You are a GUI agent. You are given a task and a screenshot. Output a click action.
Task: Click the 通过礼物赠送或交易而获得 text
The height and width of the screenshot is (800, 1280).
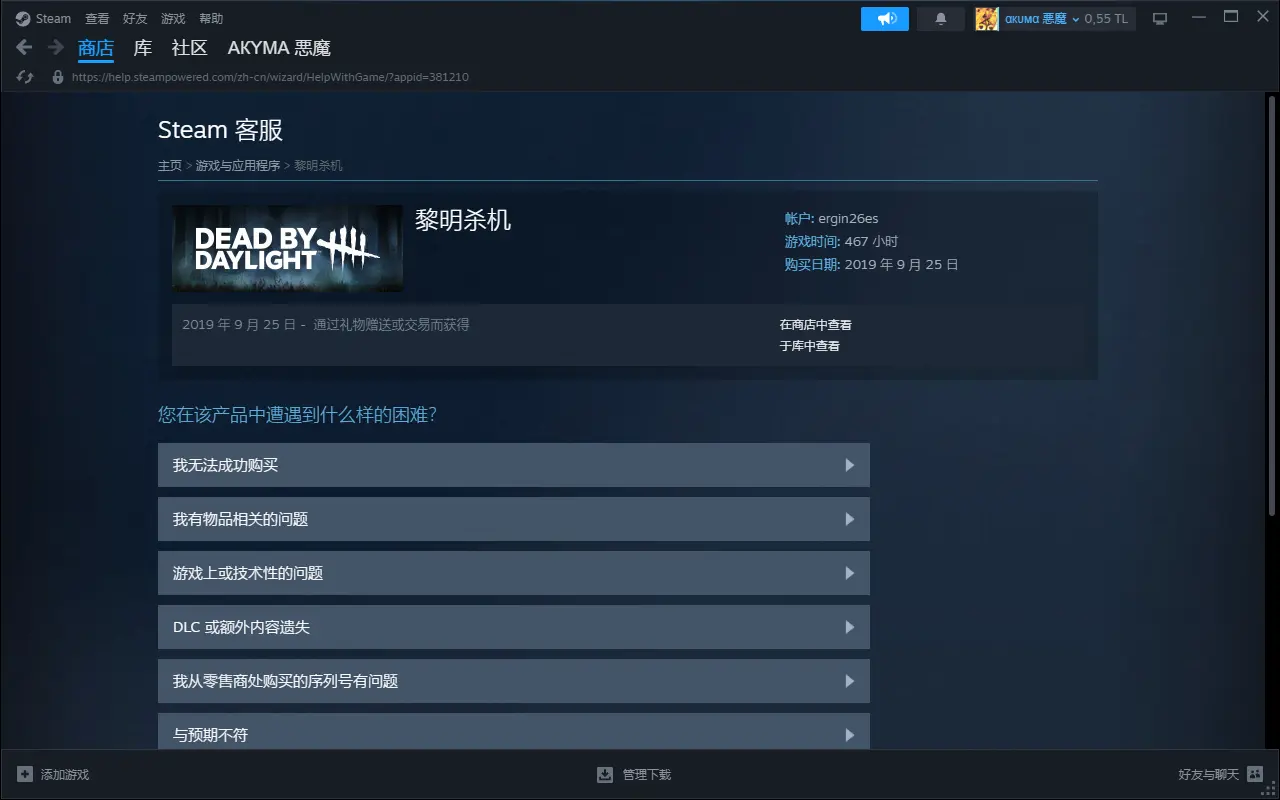(x=391, y=325)
